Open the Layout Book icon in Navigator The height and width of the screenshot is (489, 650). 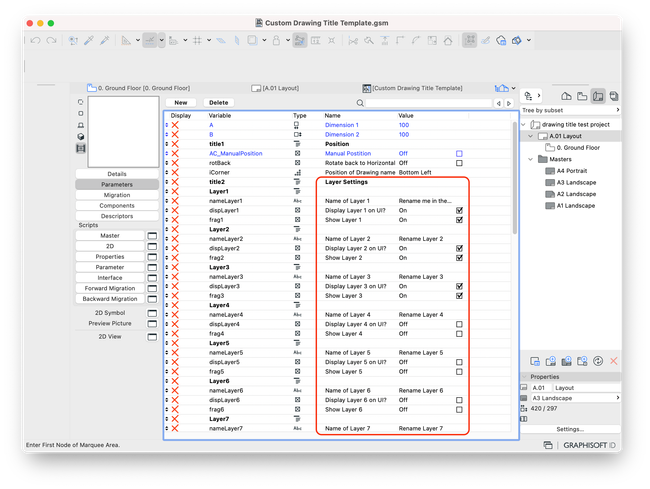pyautogui.click(x=598, y=96)
